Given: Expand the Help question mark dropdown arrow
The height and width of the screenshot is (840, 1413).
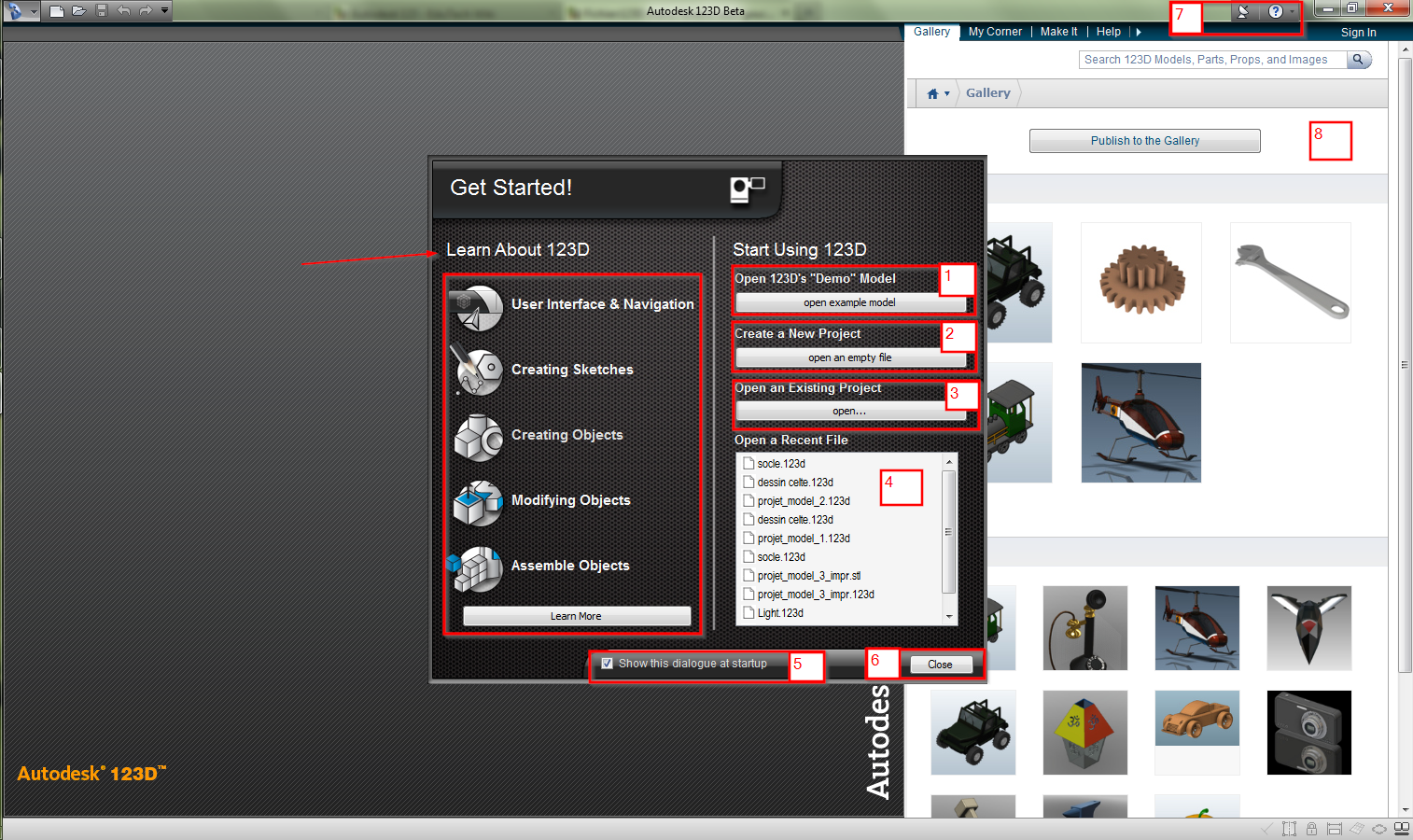Looking at the screenshot, I should point(1292,12).
